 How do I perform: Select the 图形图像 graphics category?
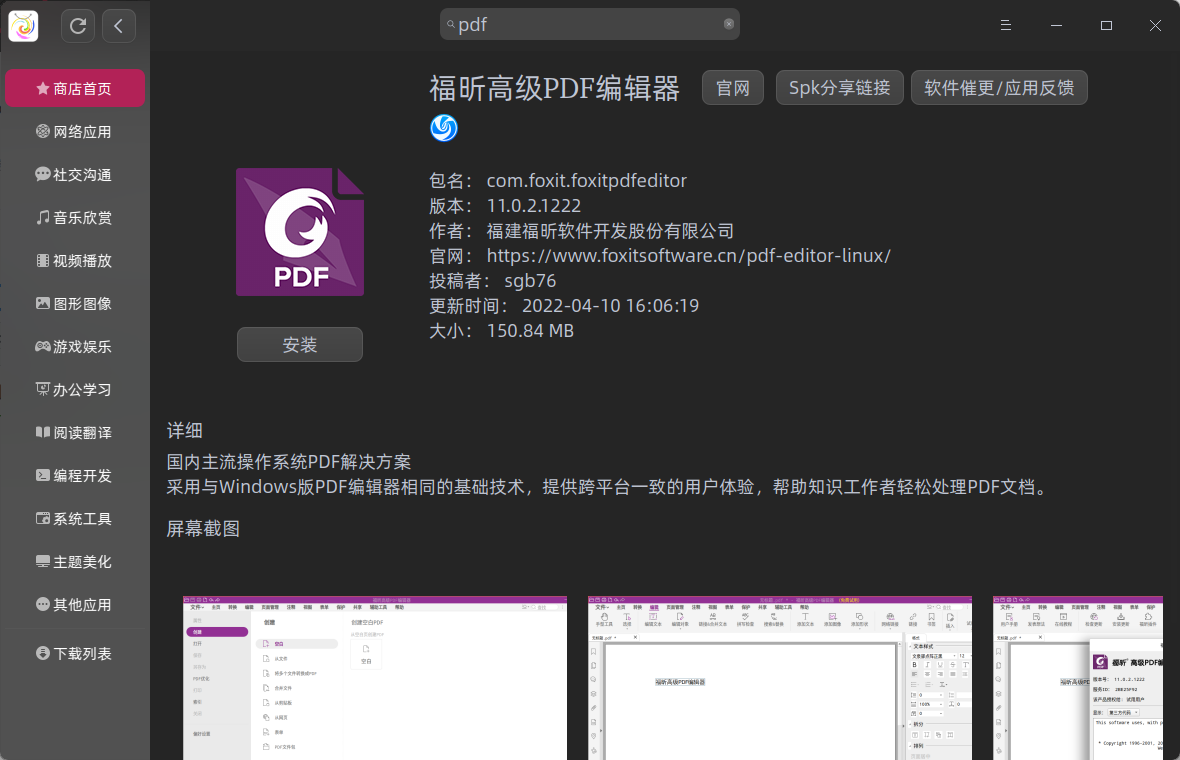click(75, 303)
